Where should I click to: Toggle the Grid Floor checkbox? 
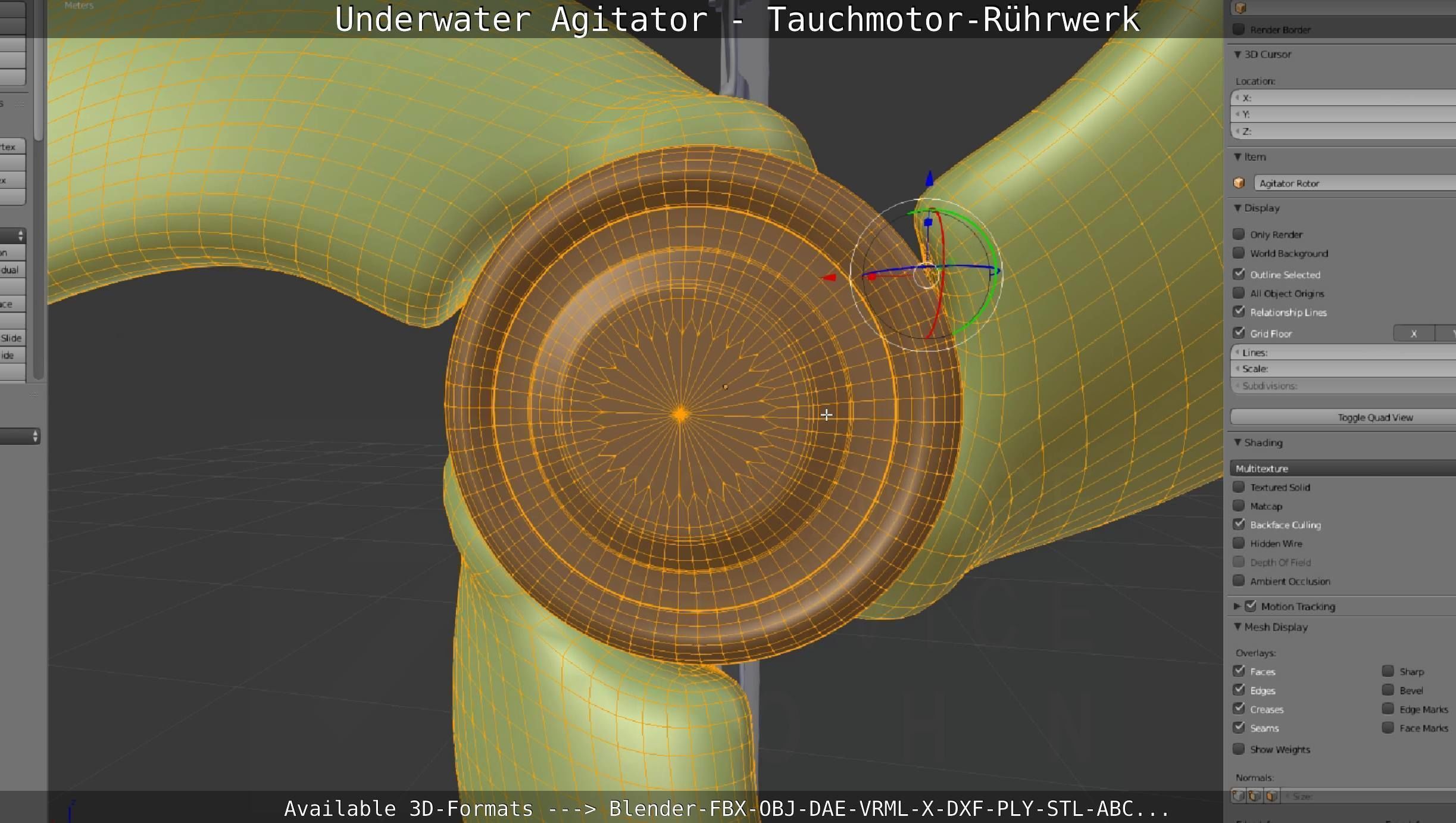point(1239,333)
